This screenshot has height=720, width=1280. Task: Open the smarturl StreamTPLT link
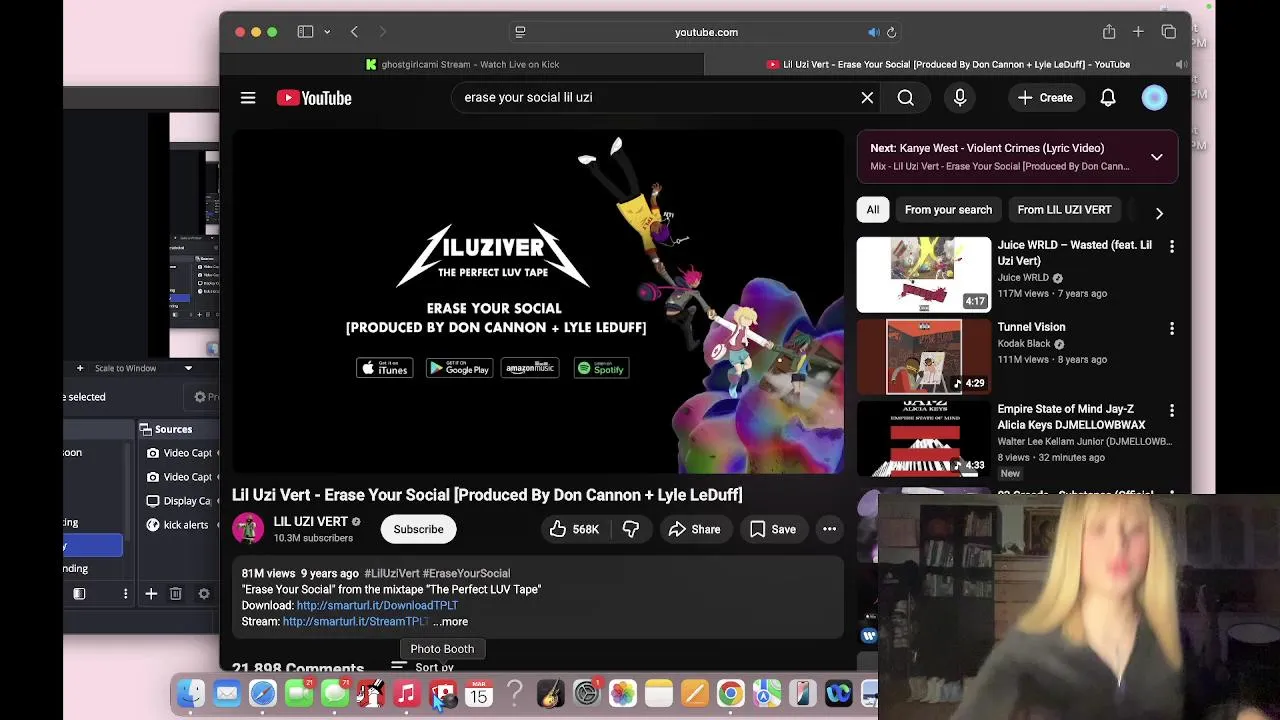355,621
